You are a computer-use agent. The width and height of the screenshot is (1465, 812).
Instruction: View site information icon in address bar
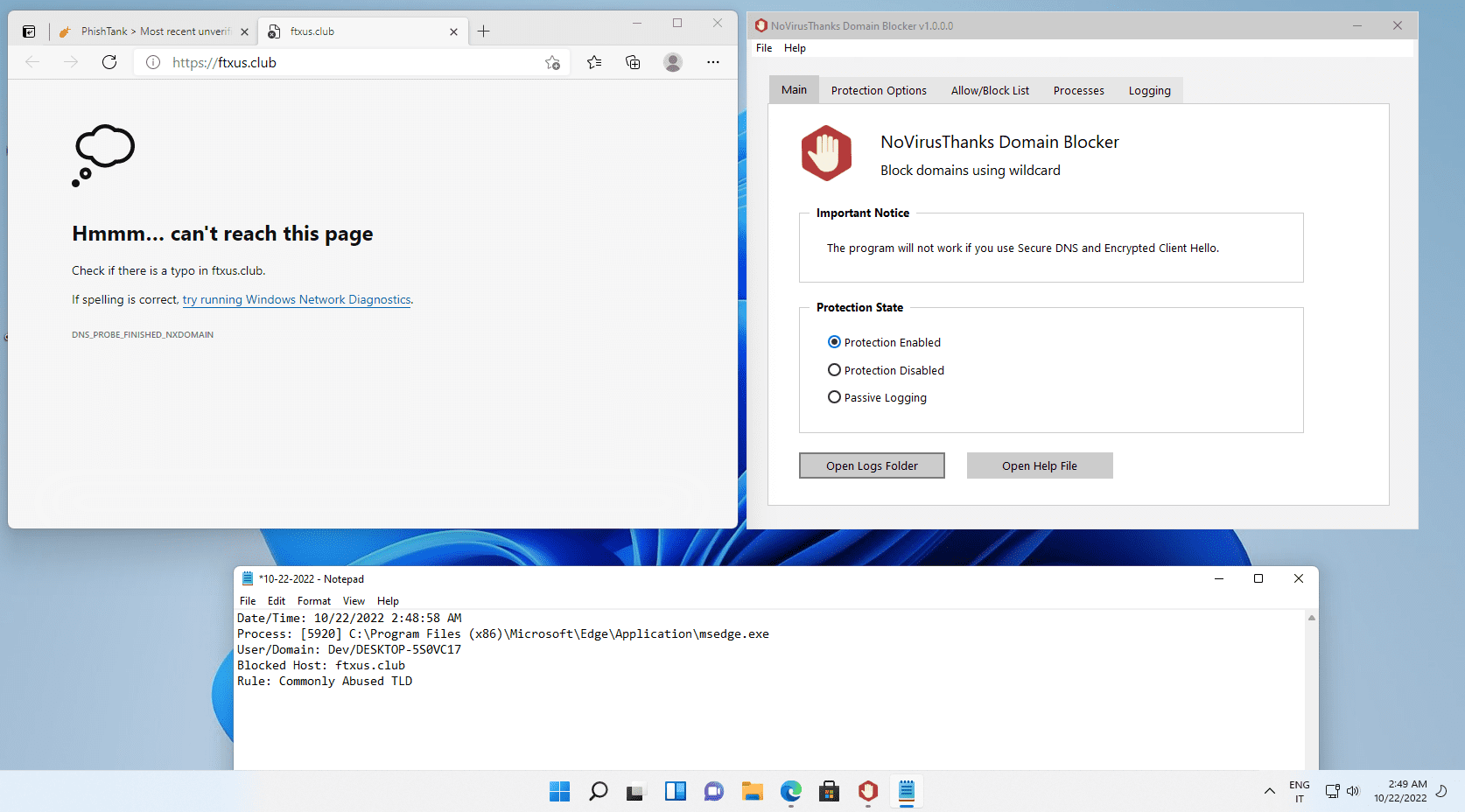153,62
